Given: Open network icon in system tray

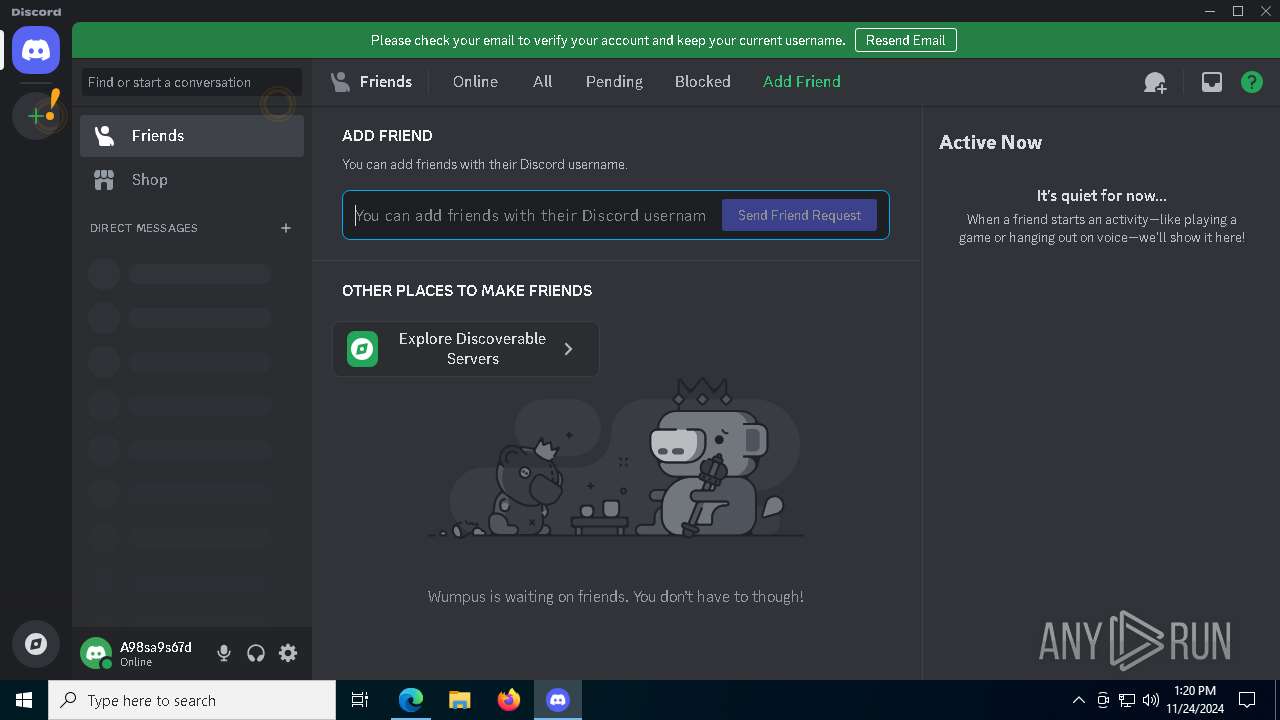Looking at the screenshot, I should coord(1127,700).
